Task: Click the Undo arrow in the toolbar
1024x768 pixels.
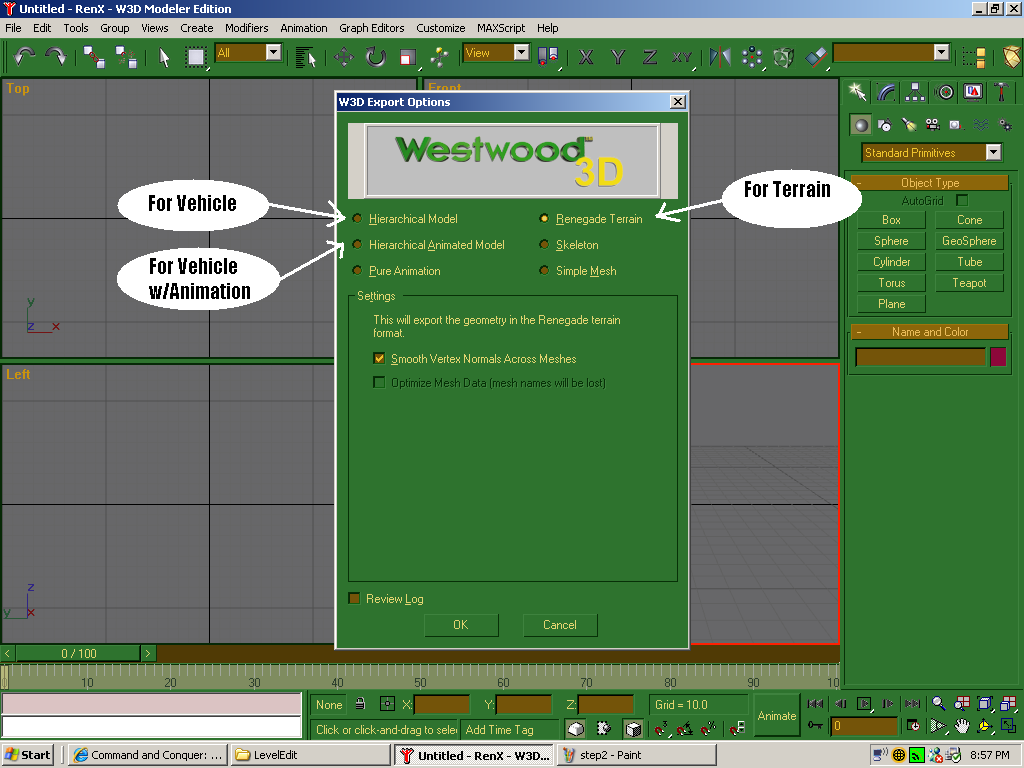Action: 23,57
